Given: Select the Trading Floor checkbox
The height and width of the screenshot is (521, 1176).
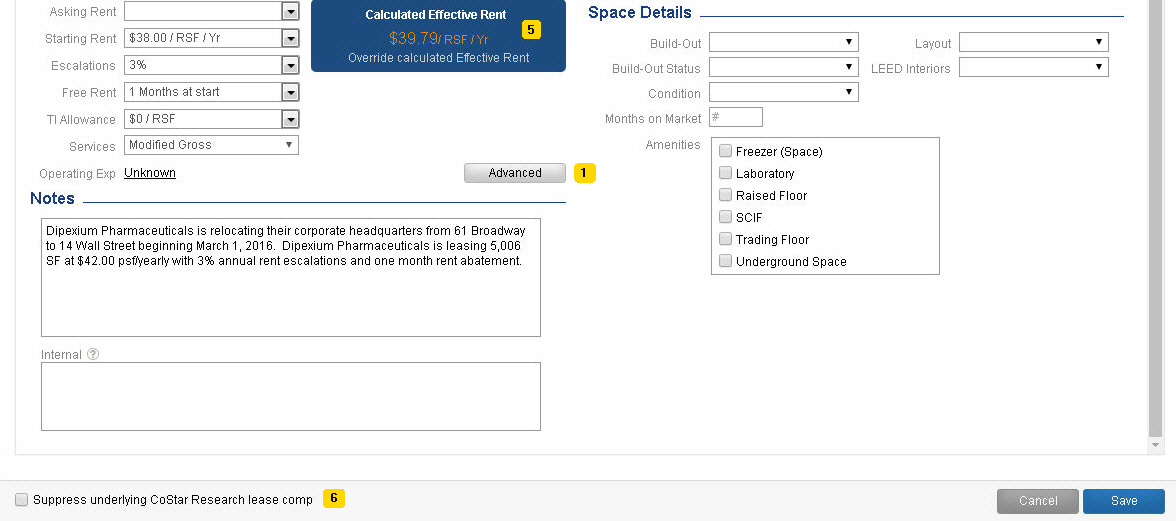Looking at the screenshot, I should [x=725, y=239].
